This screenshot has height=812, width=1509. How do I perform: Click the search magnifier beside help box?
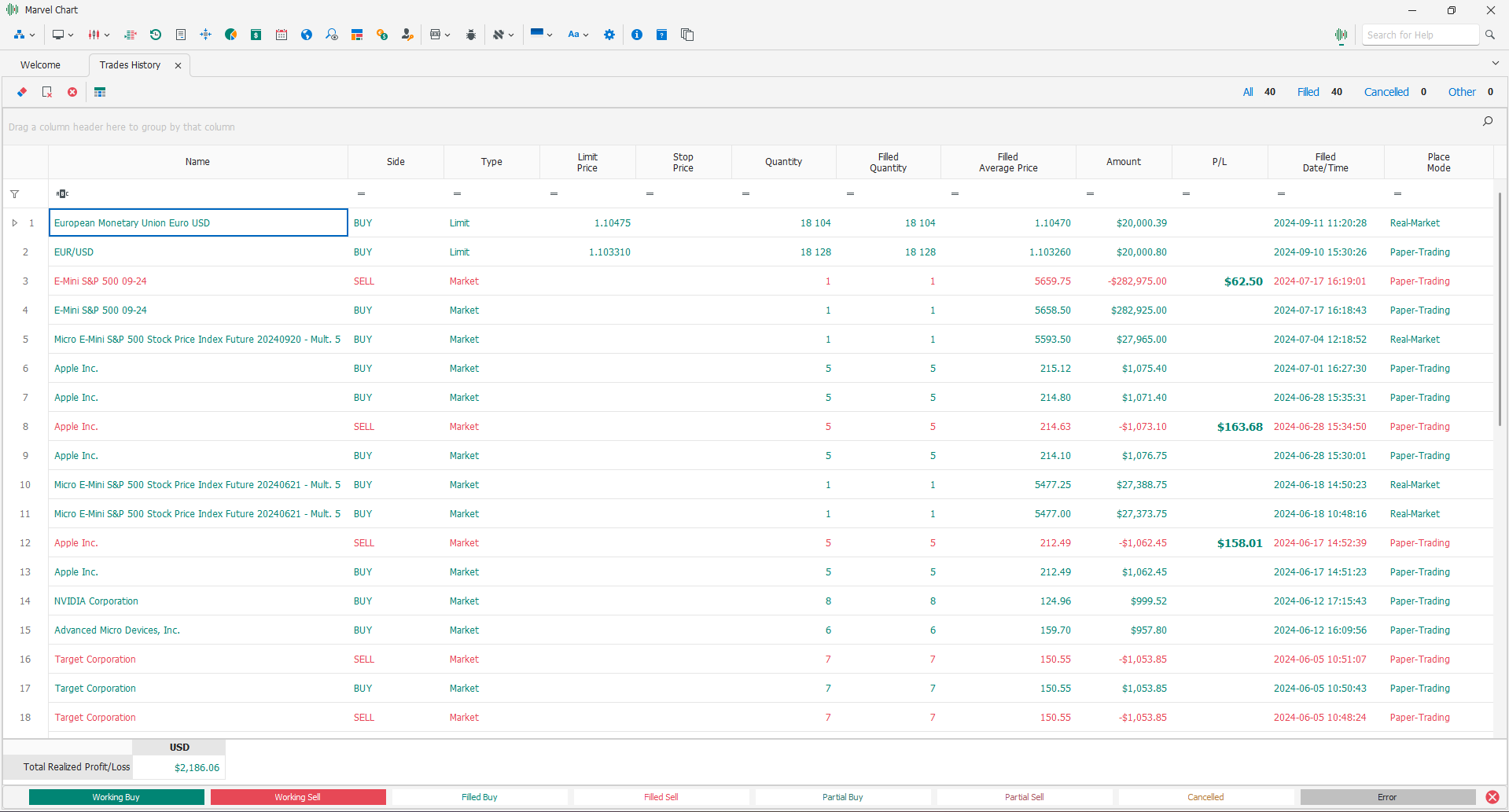tap(1489, 35)
